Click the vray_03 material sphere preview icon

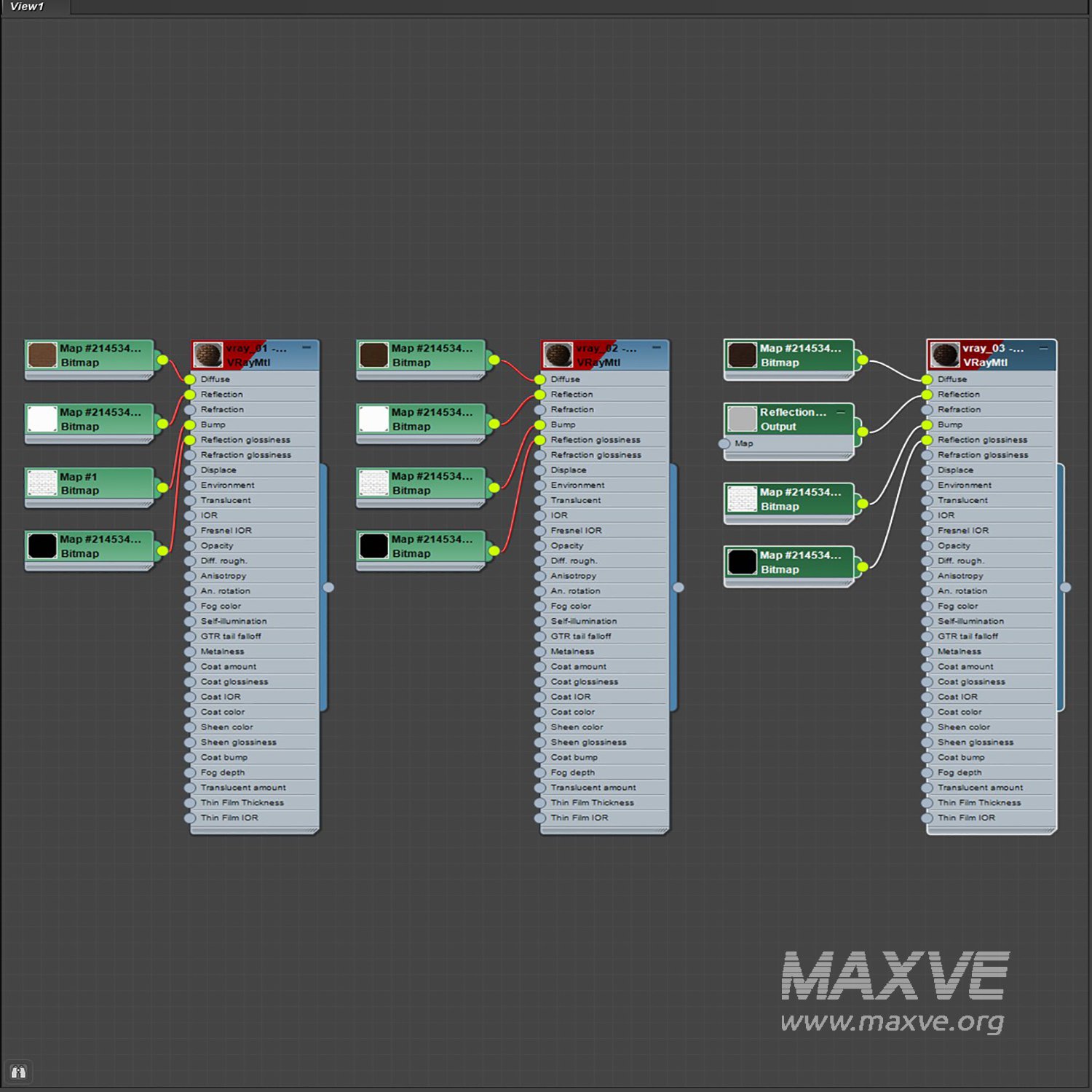coord(945,355)
